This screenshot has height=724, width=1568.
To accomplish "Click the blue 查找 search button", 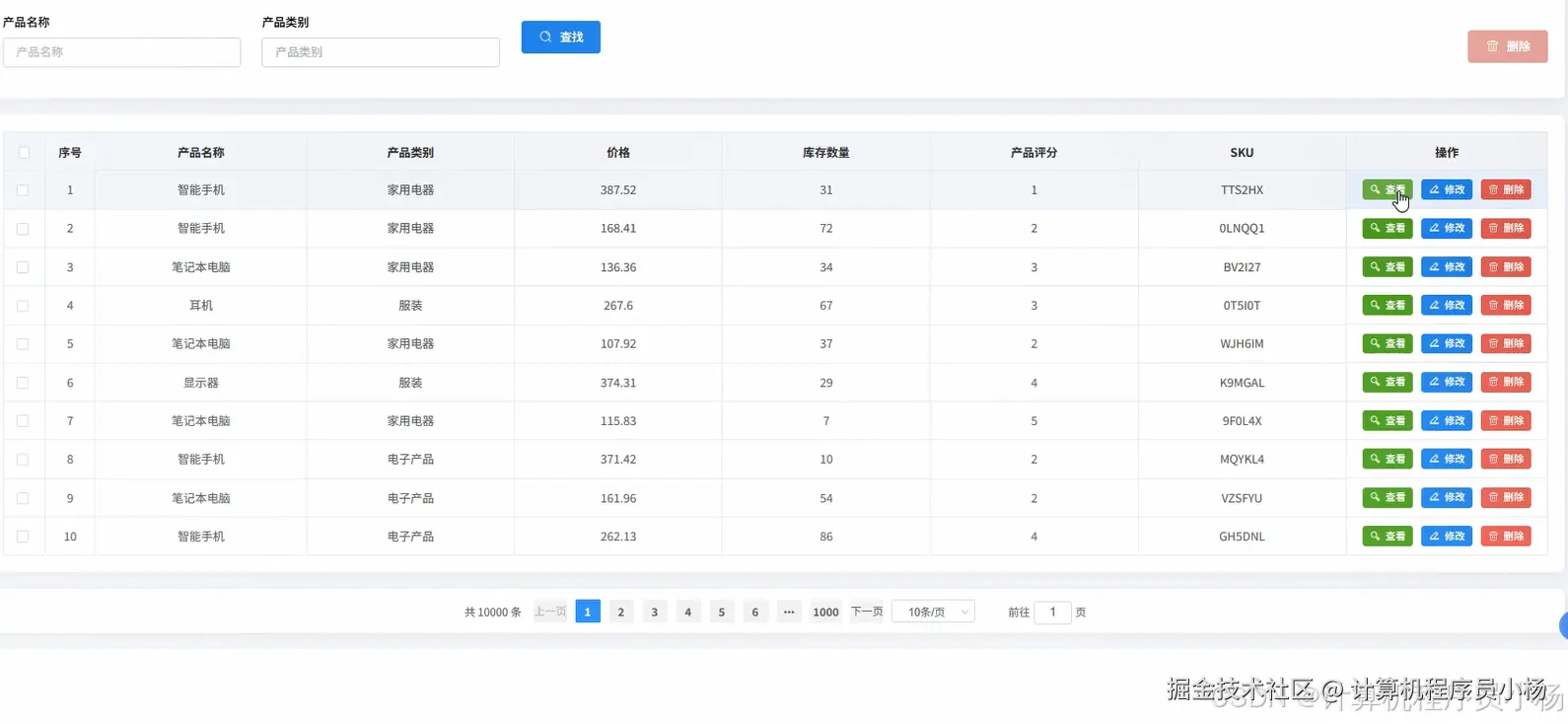I will click(x=560, y=36).
